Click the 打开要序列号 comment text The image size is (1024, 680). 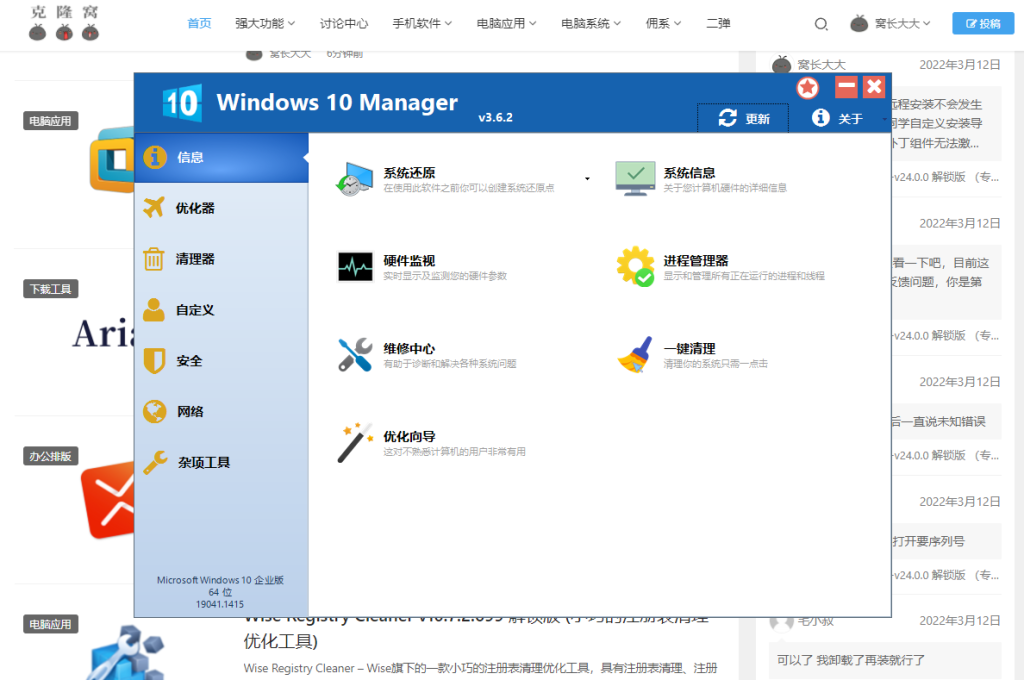[x=929, y=542]
